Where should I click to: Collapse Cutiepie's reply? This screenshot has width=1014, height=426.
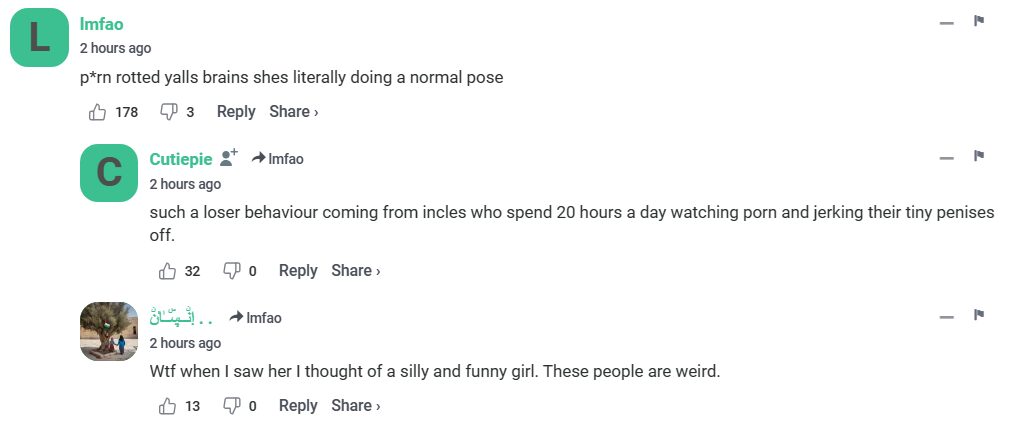pos(946,157)
